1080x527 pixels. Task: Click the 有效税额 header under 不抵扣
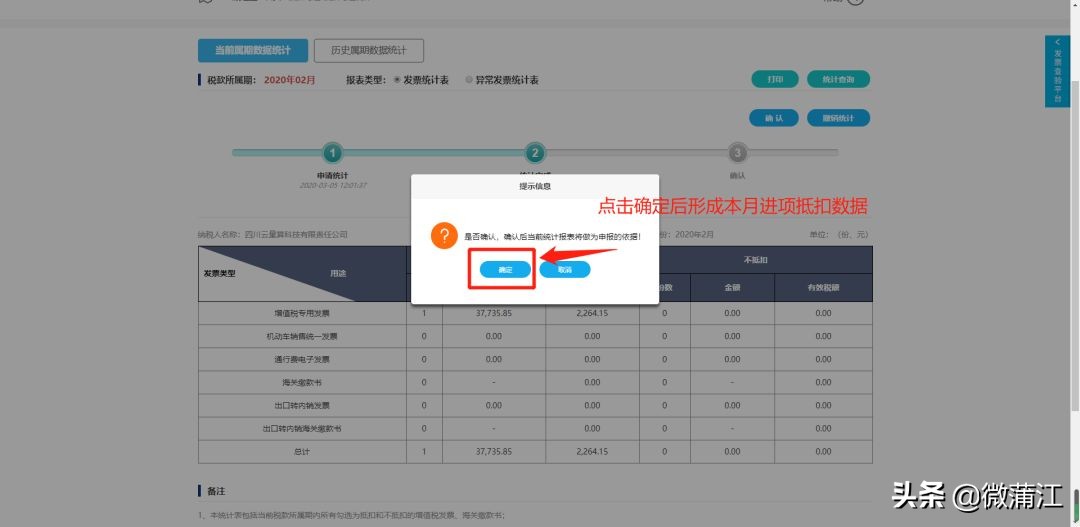coord(824,287)
